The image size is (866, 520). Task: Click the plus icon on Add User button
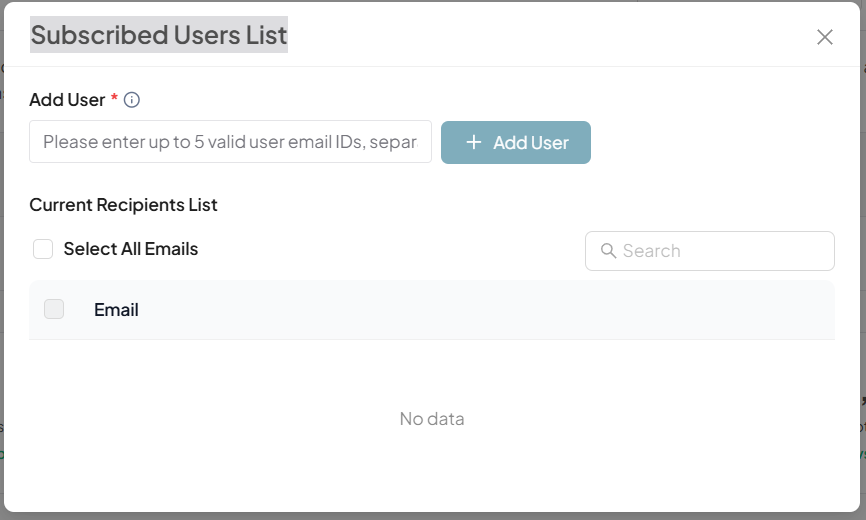474,142
